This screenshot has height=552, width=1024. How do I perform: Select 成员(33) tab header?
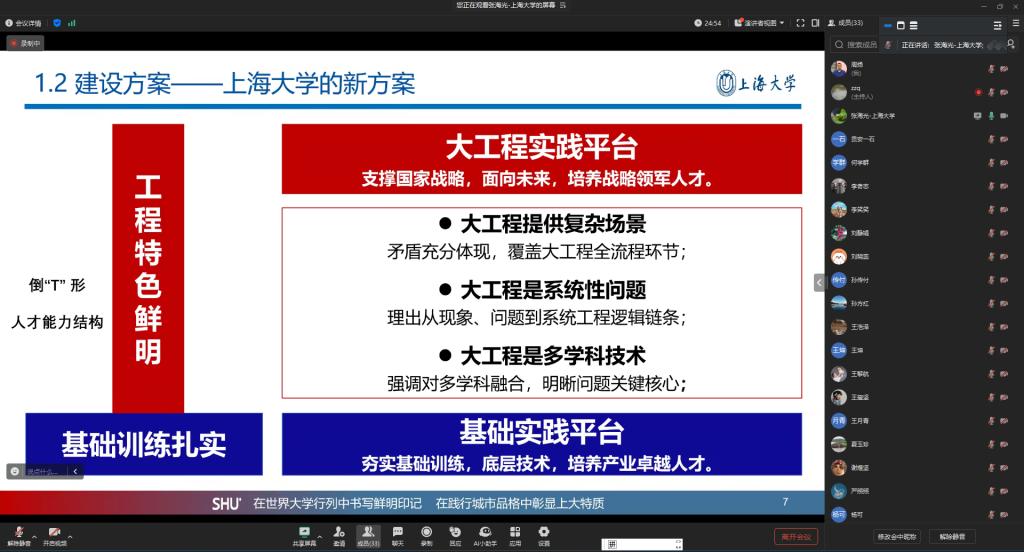coord(846,23)
